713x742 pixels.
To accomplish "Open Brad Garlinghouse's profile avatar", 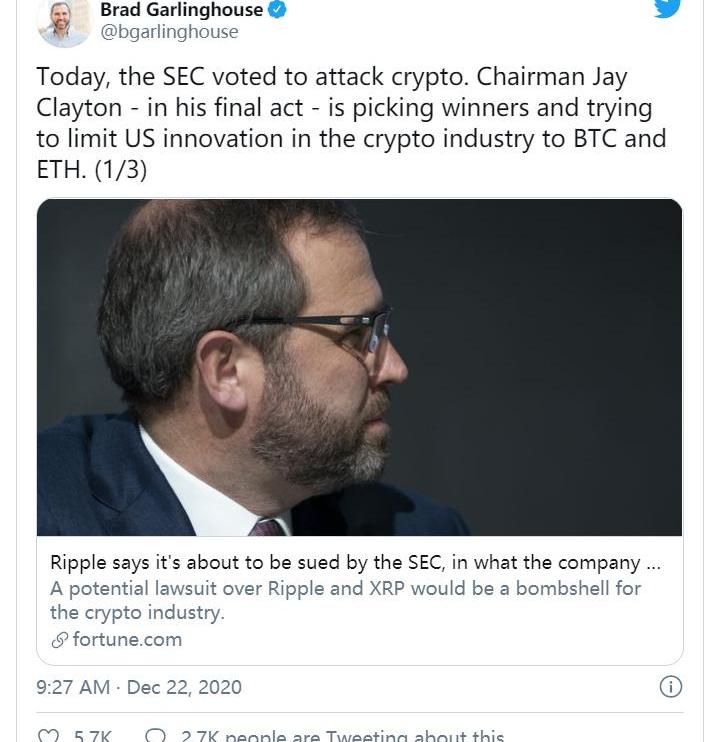I will tap(64, 20).
